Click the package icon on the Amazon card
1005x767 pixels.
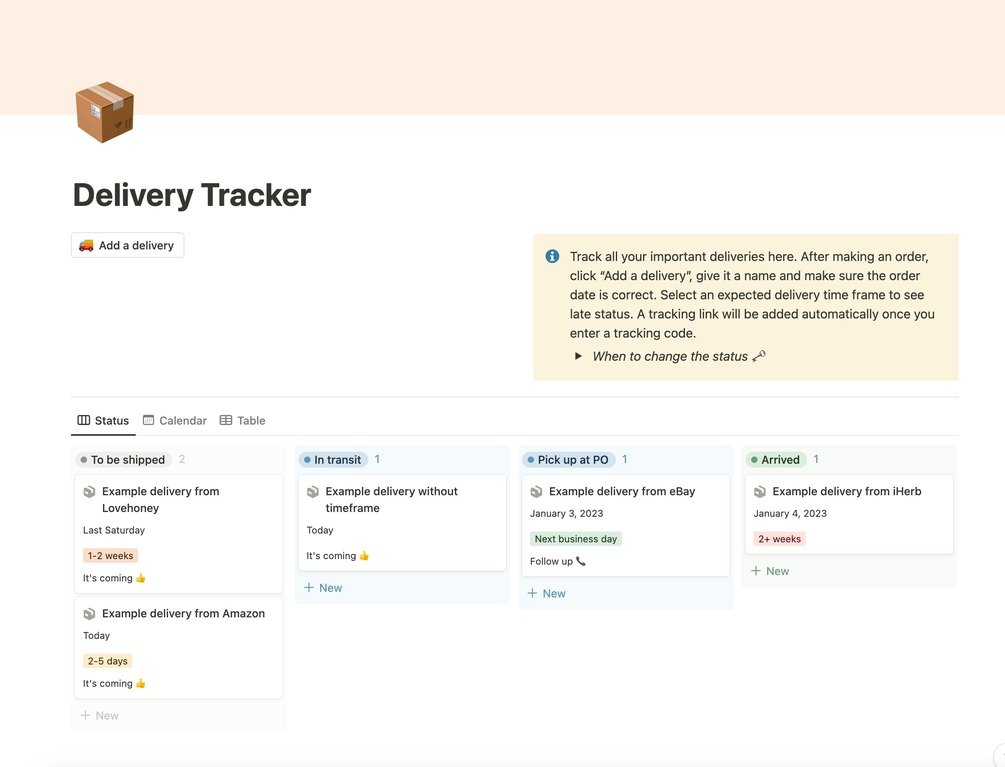[x=90, y=614]
